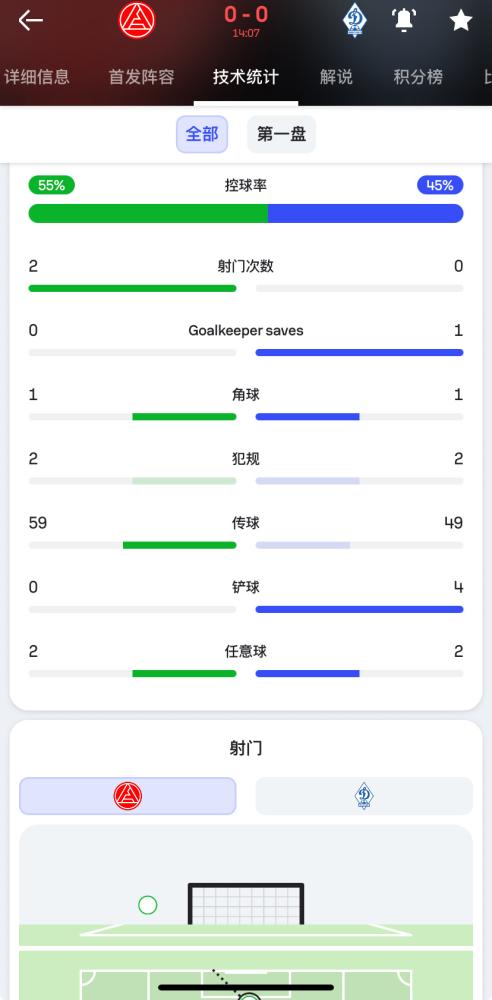The height and width of the screenshot is (1000, 492).
Task: Show shots for the blue away team
Action: [x=364, y=796]
